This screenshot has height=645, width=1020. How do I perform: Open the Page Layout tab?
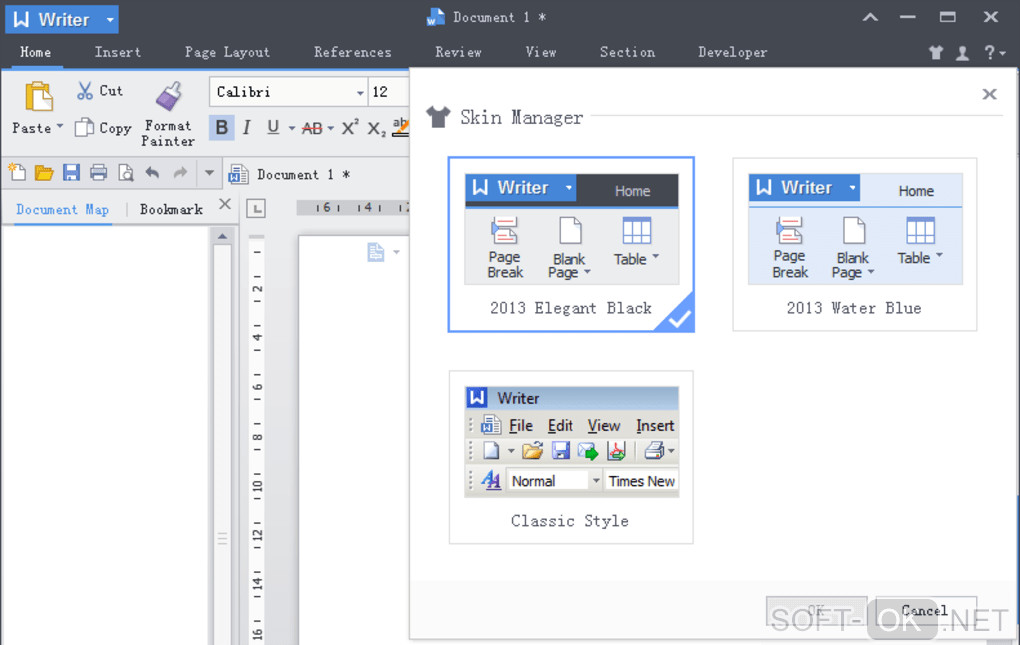pos(227,52)
